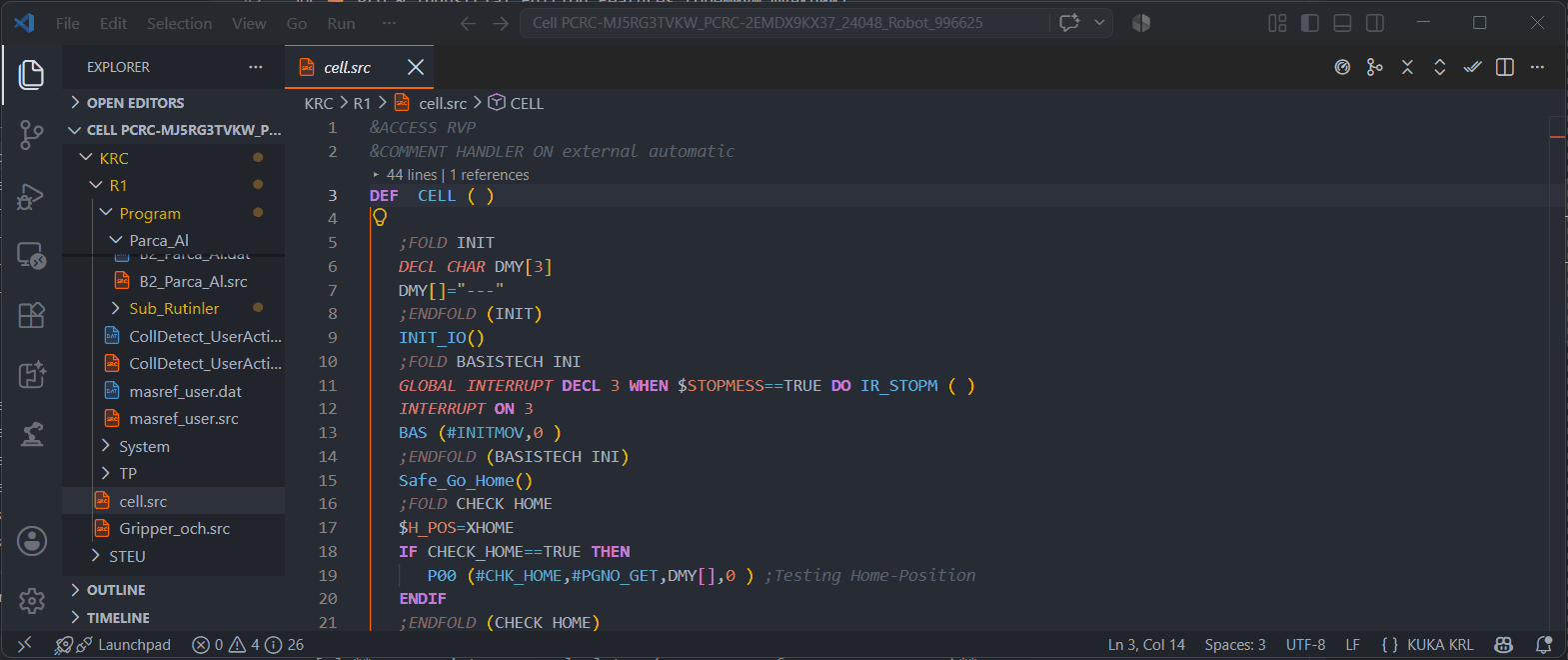Image resolution: width=1568 pixels, height=660 pixels.
Task: Click the expand folds icon in editor toolbar
Action: tap(1440, 67)
